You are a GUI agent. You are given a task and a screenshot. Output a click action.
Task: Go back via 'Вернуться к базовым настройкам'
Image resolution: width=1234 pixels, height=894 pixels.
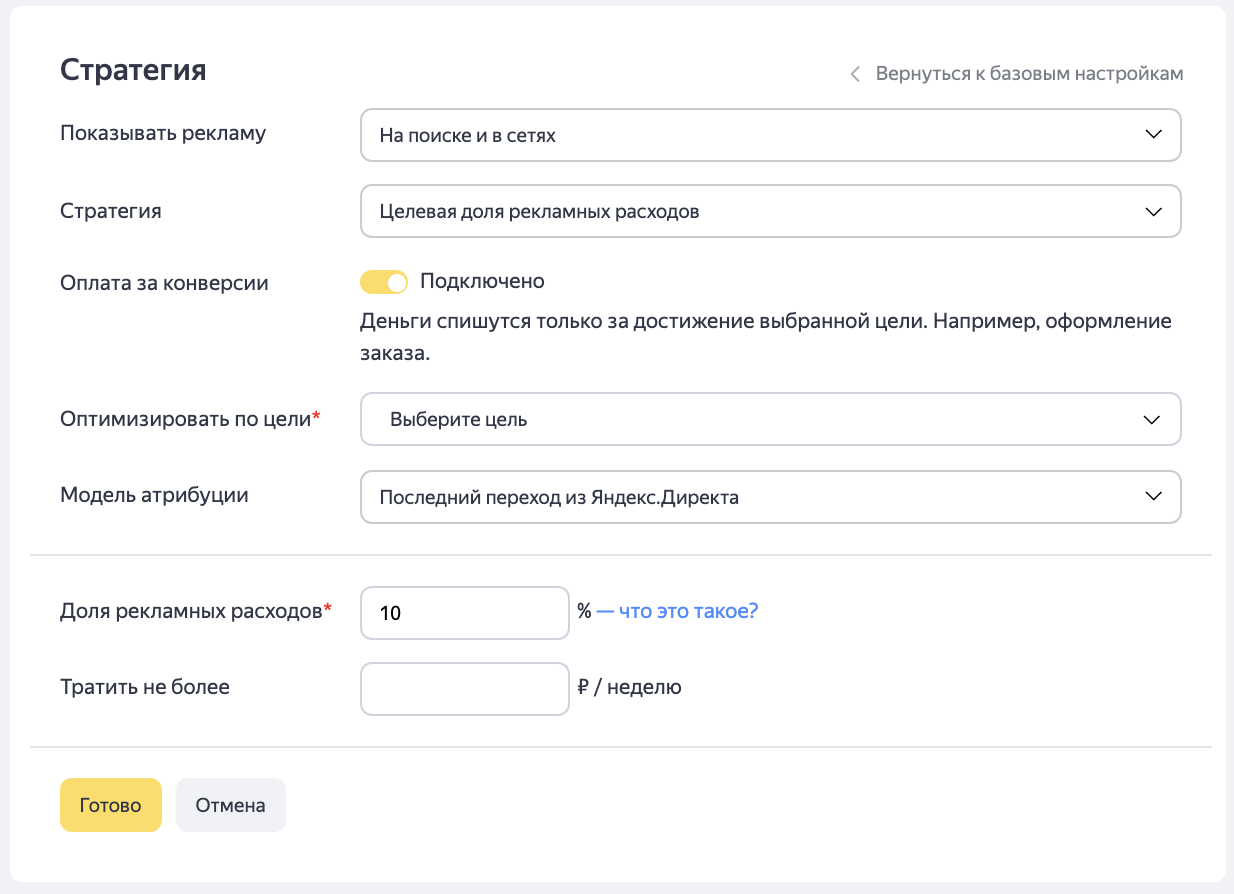[1029, 74]
